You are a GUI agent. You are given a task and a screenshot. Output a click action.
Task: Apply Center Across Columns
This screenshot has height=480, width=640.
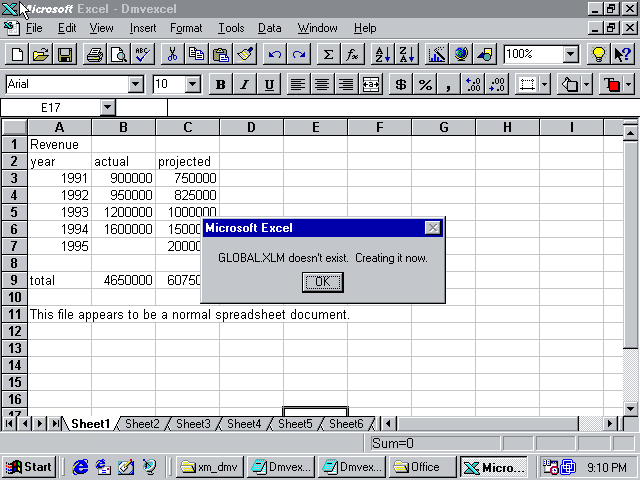point(371,84)
